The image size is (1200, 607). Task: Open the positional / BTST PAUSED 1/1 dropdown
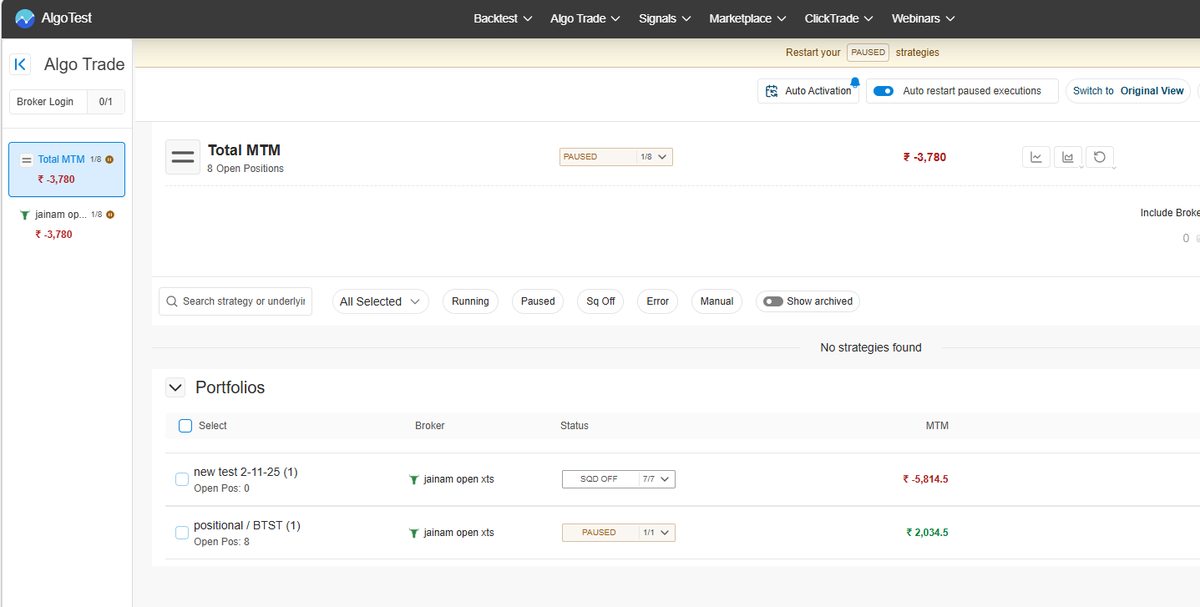[x=619, y=532]
